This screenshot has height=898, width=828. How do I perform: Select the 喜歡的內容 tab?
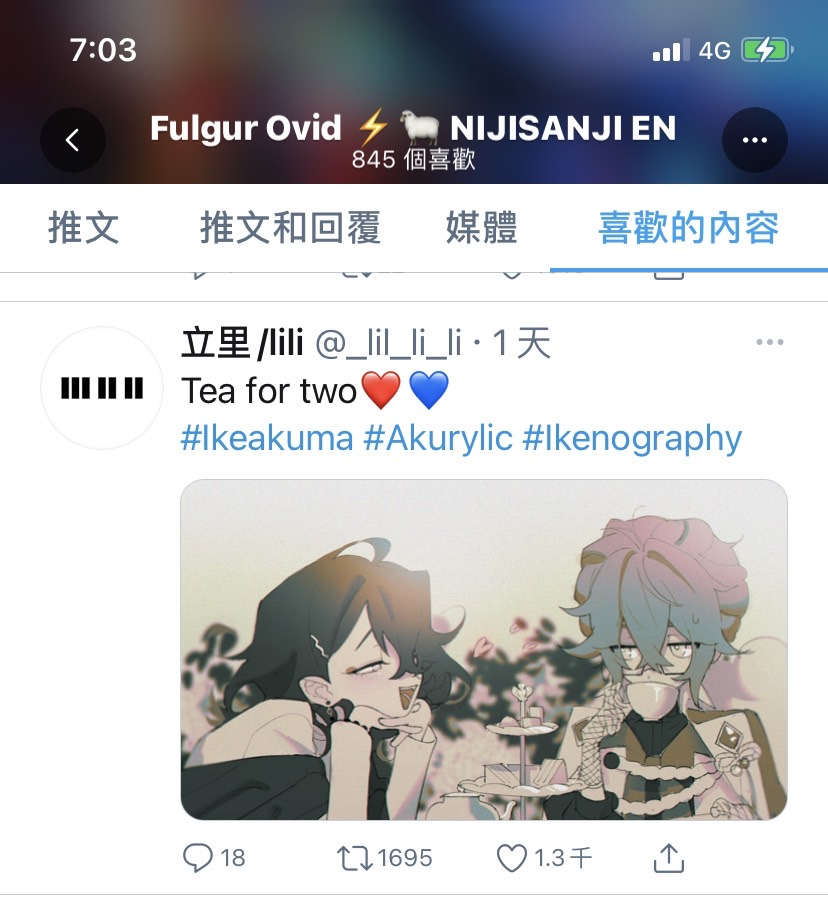pyautogui.click(x=689, y=228)
